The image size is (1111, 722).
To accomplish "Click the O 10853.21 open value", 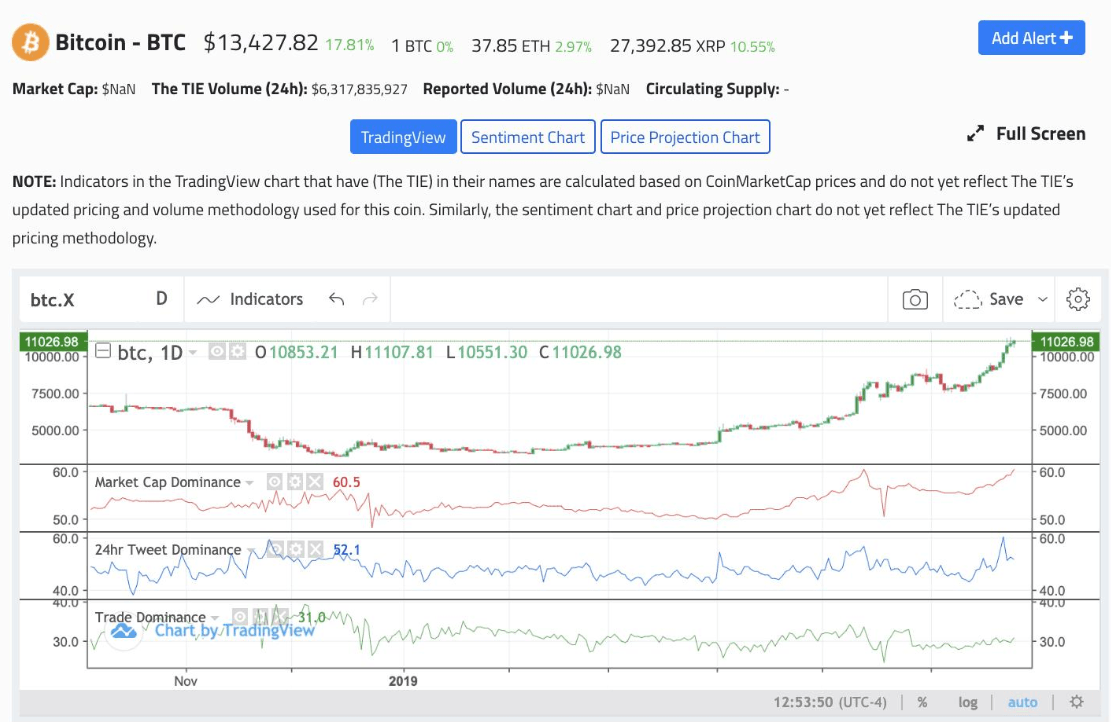I will click(x=296, y=352).
